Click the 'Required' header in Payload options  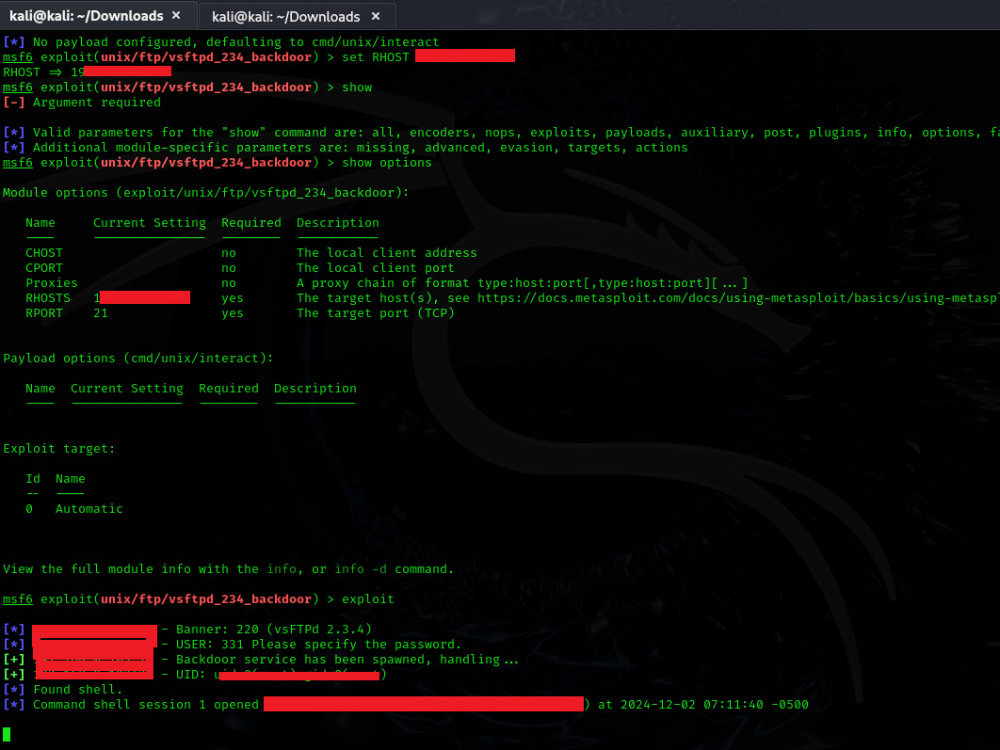point(228,388)
